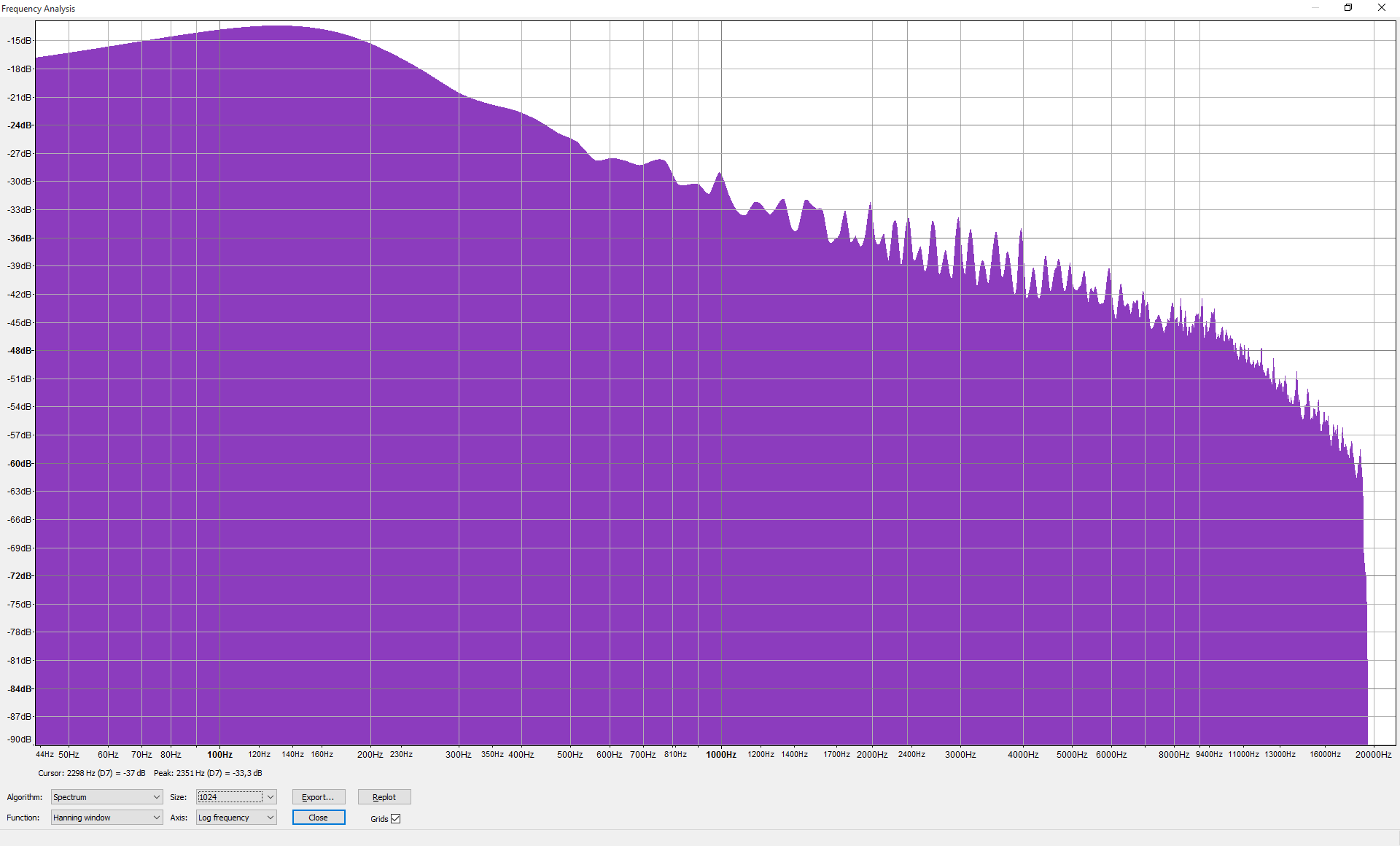Click the 44Hz label on frequency axis
The image size is (1400, 846).
coord(44,755)
